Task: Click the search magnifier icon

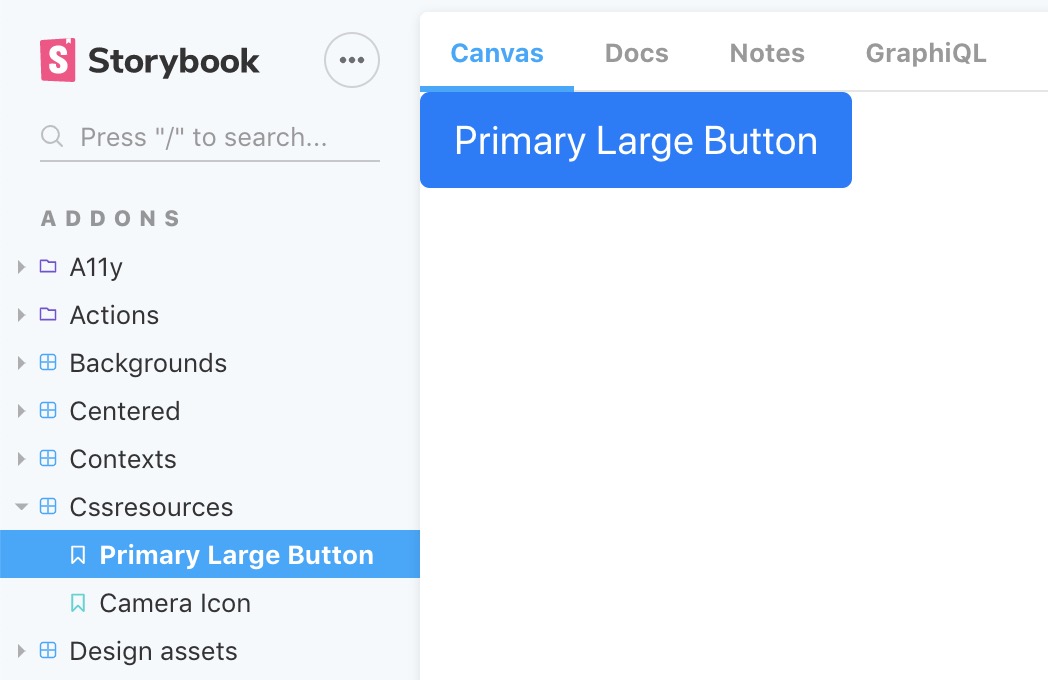Action: click(x=51, y=136)
